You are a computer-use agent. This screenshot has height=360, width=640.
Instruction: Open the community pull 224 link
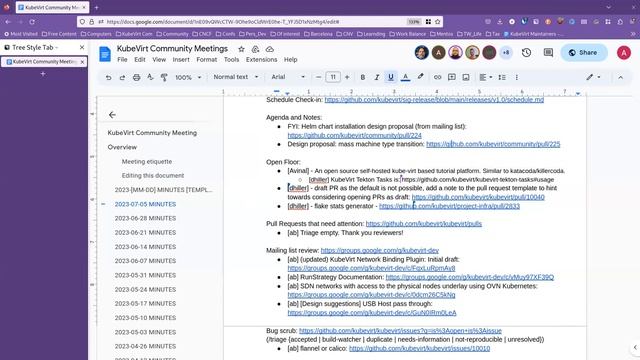click(354, 135)
